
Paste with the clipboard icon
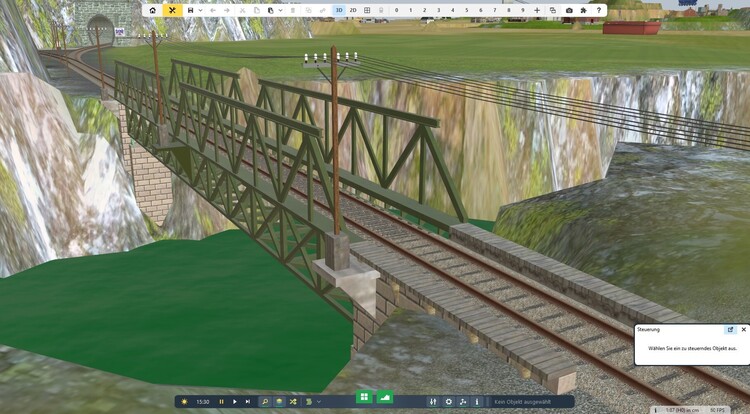271,10
